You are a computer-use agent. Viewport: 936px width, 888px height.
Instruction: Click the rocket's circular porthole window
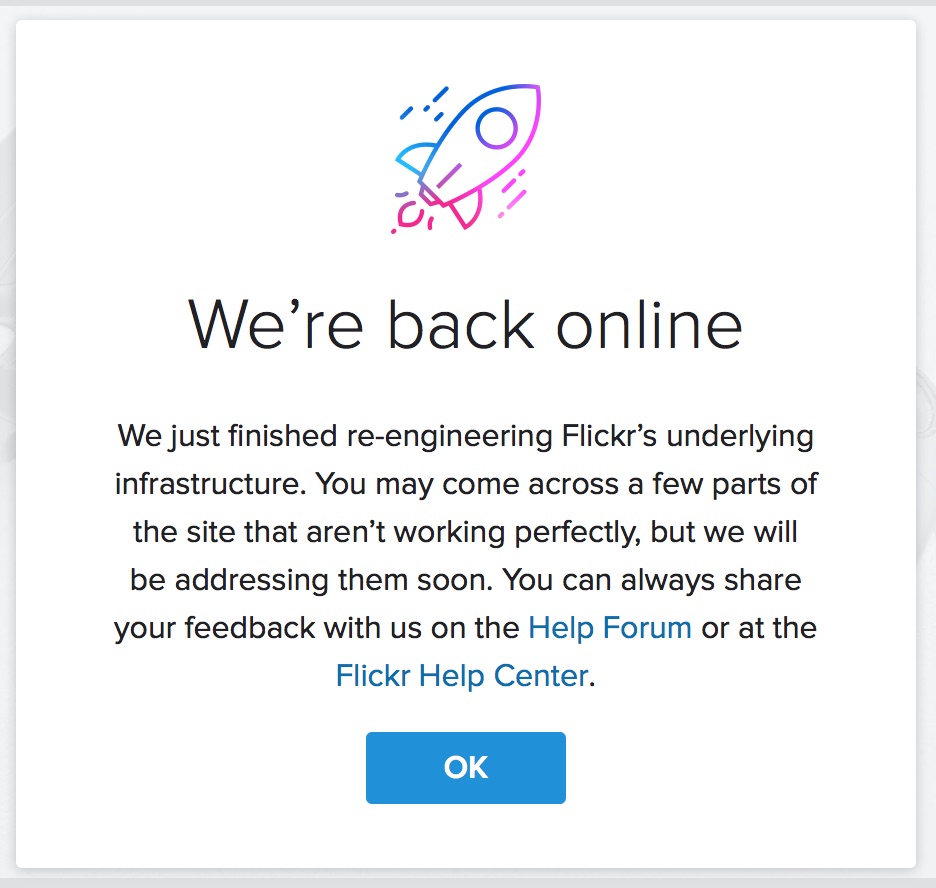pyautogui.click(x=496, y=127)
